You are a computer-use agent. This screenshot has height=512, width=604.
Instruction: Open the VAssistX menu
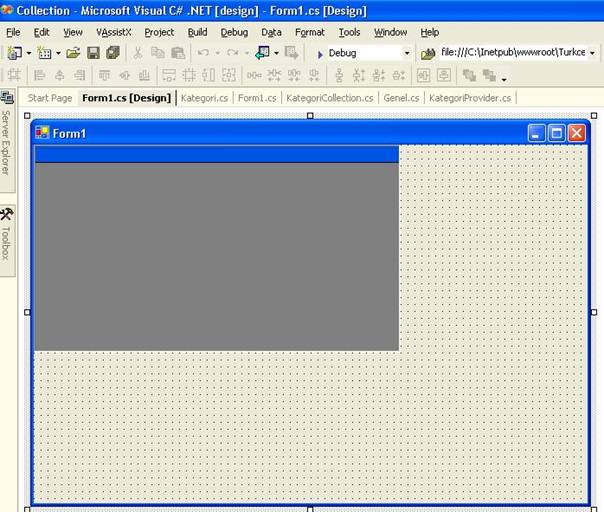114,32
